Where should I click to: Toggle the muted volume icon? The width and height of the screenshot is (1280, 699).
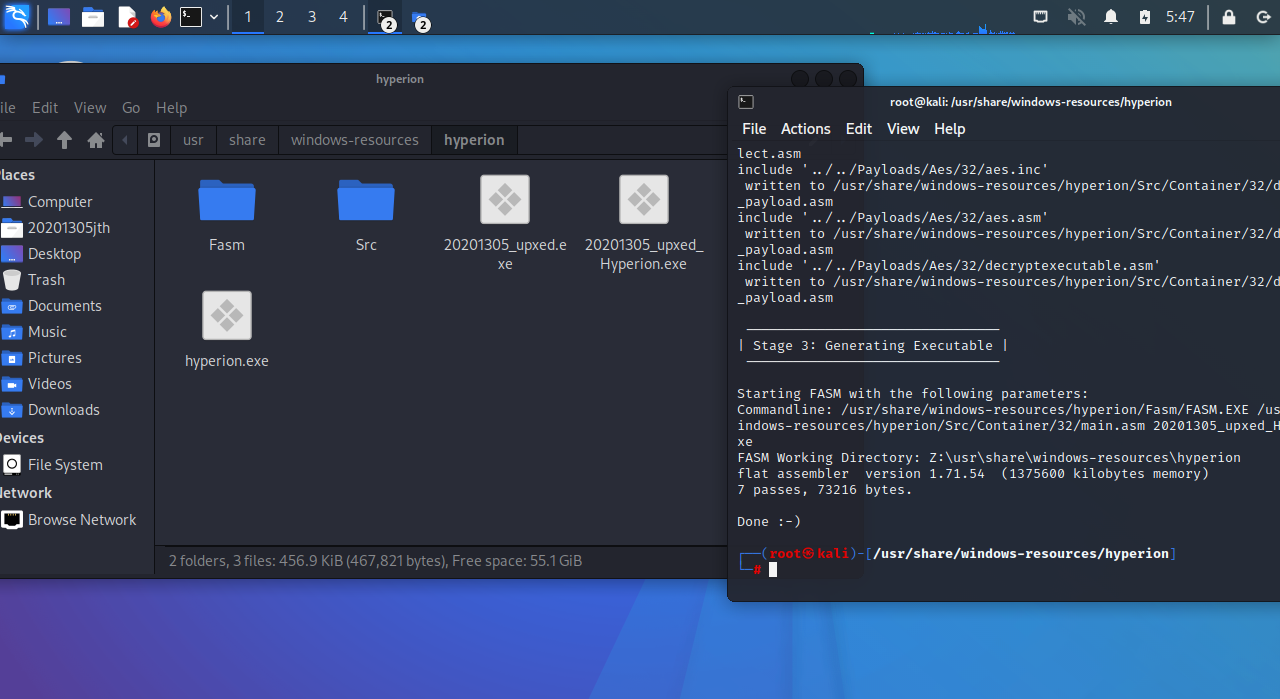(1076, 17)
